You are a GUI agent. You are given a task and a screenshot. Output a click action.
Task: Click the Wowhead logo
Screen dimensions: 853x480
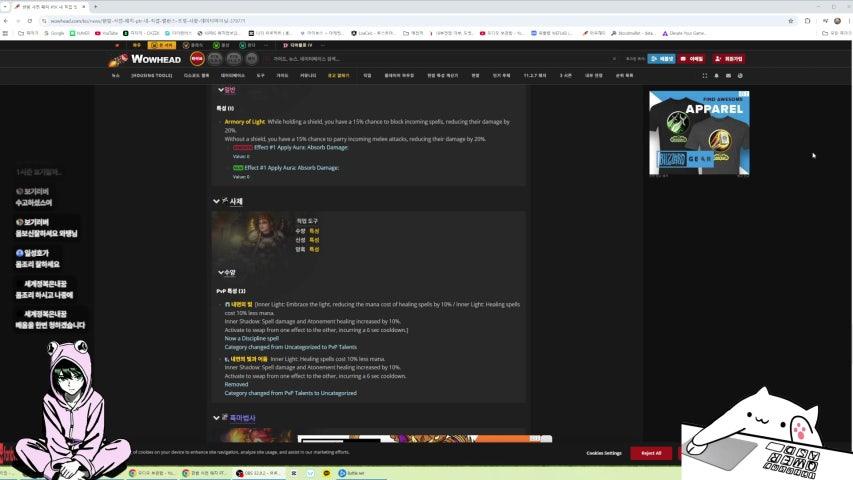(x=147, y=59)
